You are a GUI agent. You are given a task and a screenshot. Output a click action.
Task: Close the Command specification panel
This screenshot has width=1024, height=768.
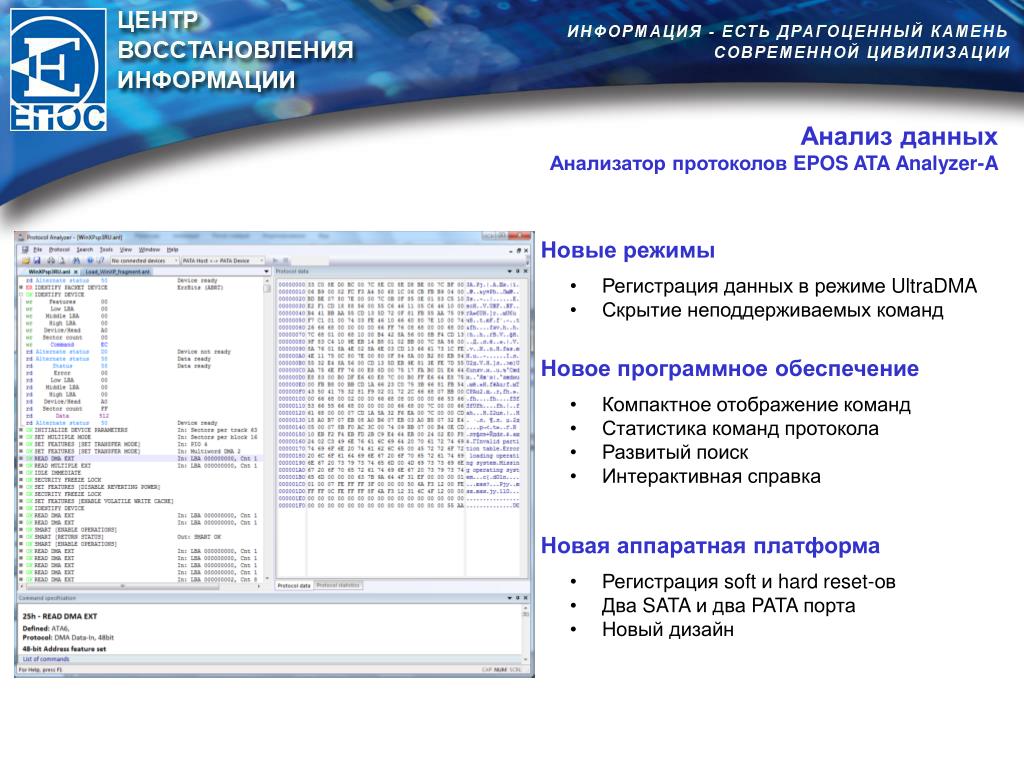[x=525, y=598]
